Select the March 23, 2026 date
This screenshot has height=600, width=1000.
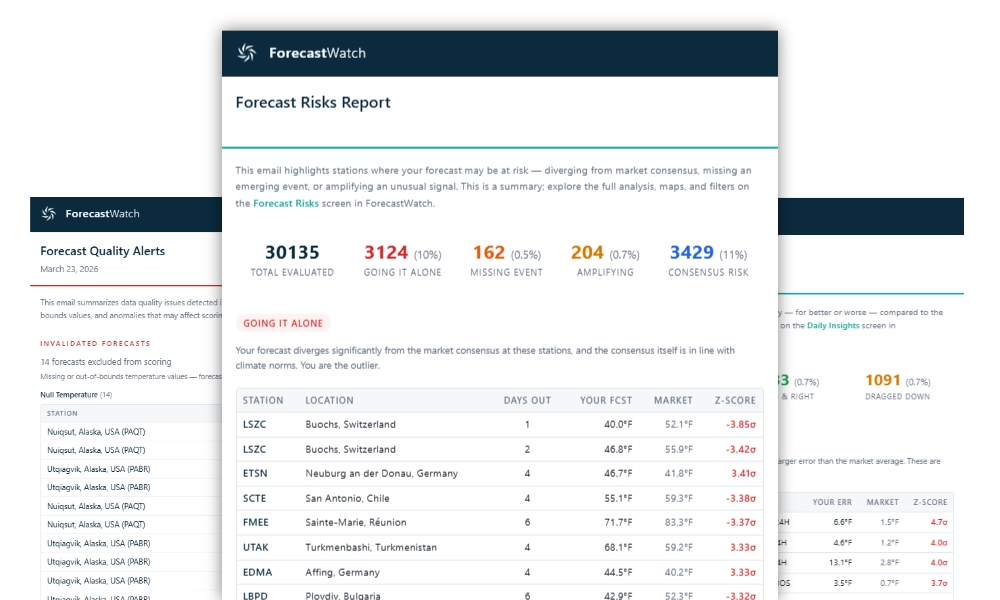(x=69, y=269)
